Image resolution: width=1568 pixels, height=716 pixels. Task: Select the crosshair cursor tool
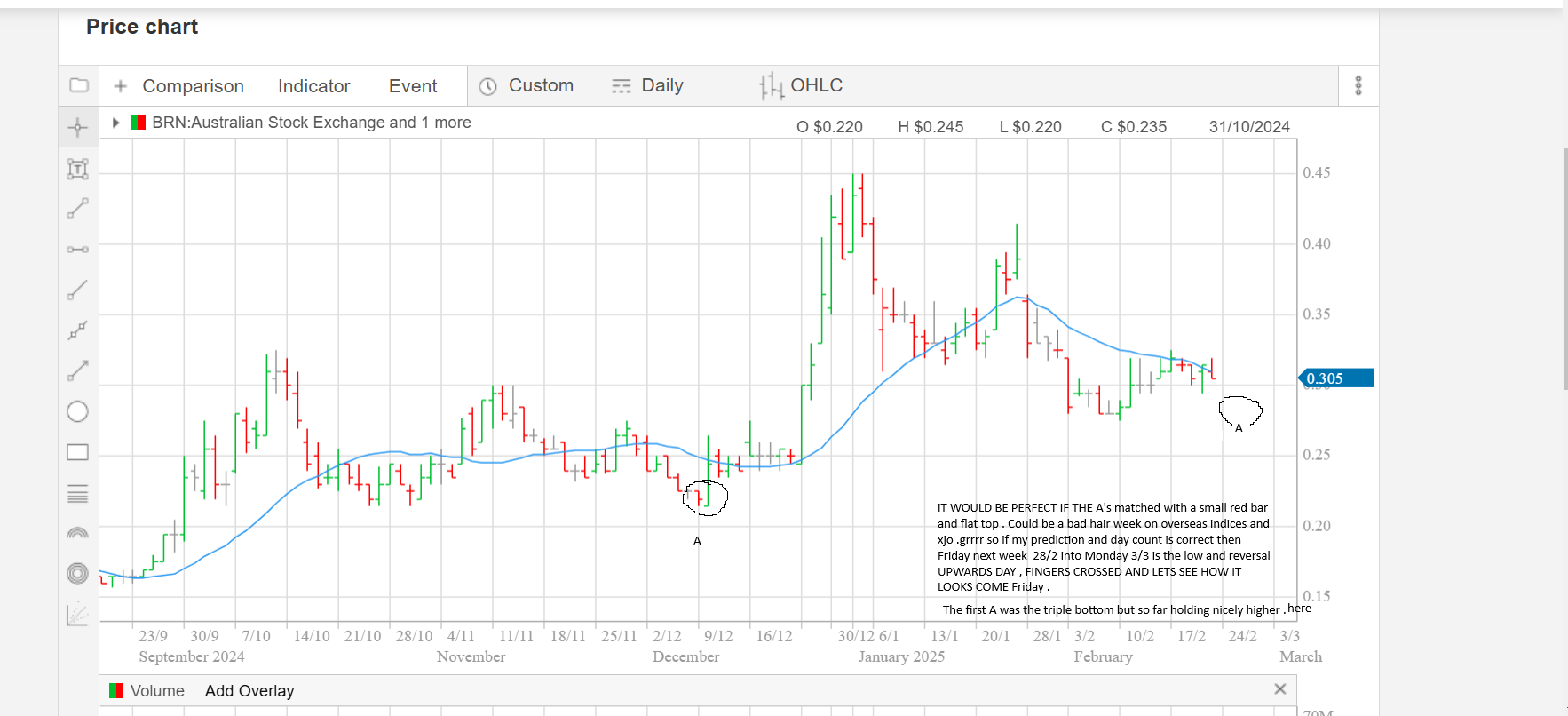[x=78, y=128]
